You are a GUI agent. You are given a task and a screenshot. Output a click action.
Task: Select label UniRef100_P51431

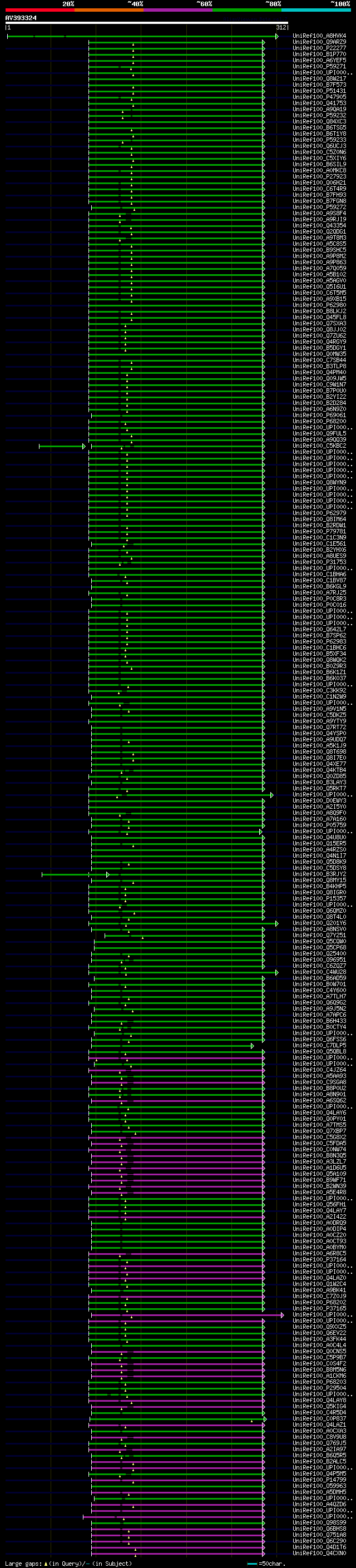319,91
